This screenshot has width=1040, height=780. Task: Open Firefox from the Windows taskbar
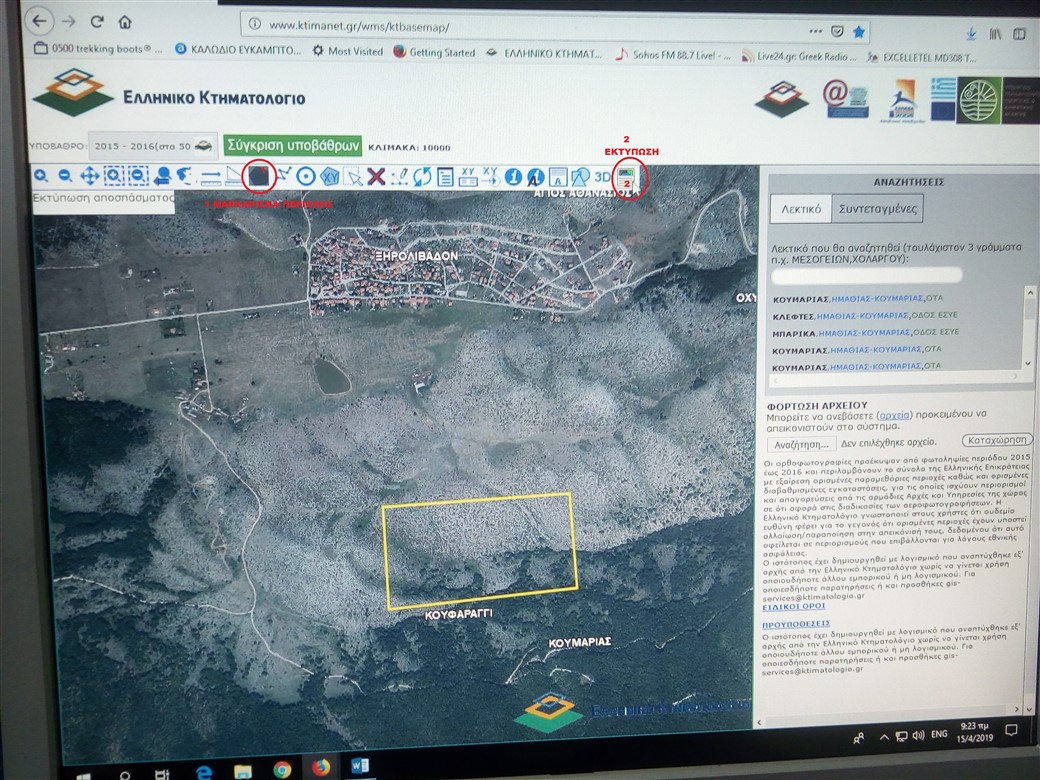(x=321, y=768)
